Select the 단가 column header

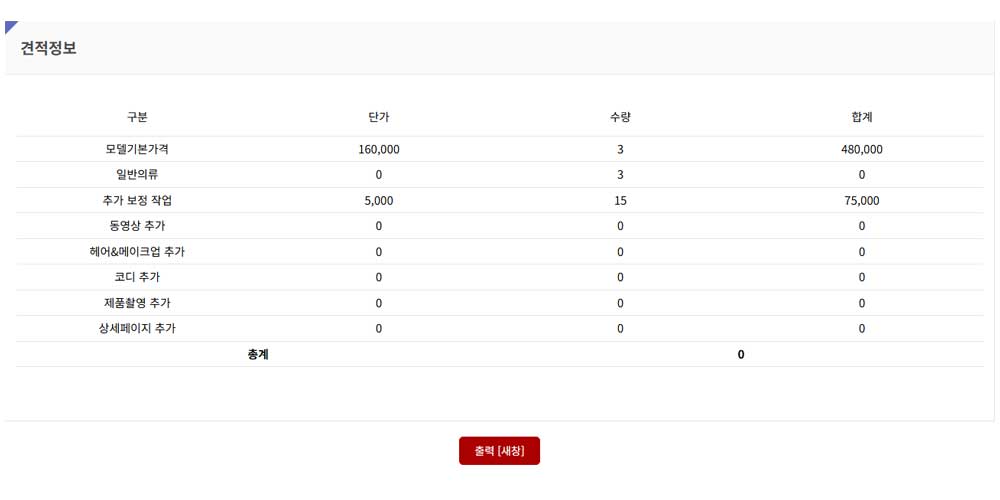(x=379, y=117)
